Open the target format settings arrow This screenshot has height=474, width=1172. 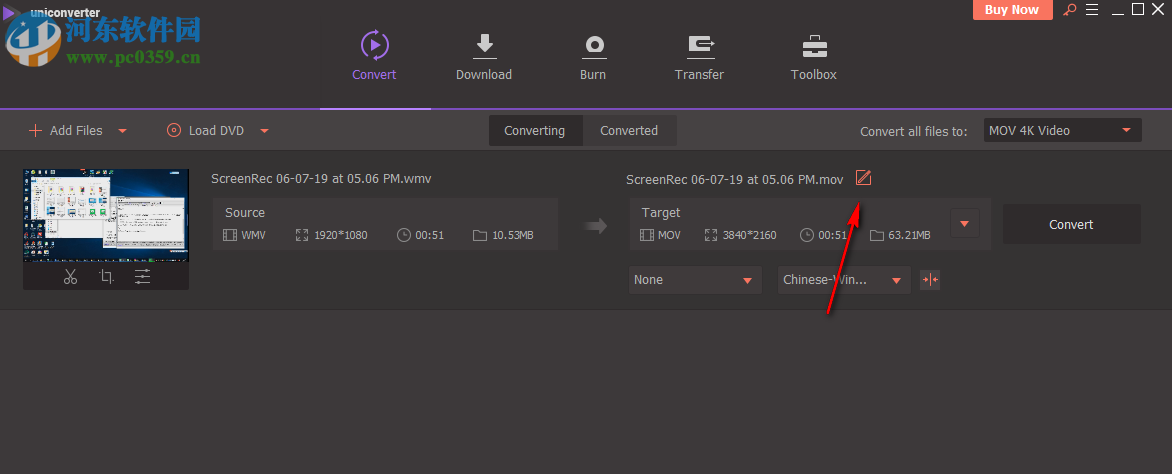coord(964,224)
